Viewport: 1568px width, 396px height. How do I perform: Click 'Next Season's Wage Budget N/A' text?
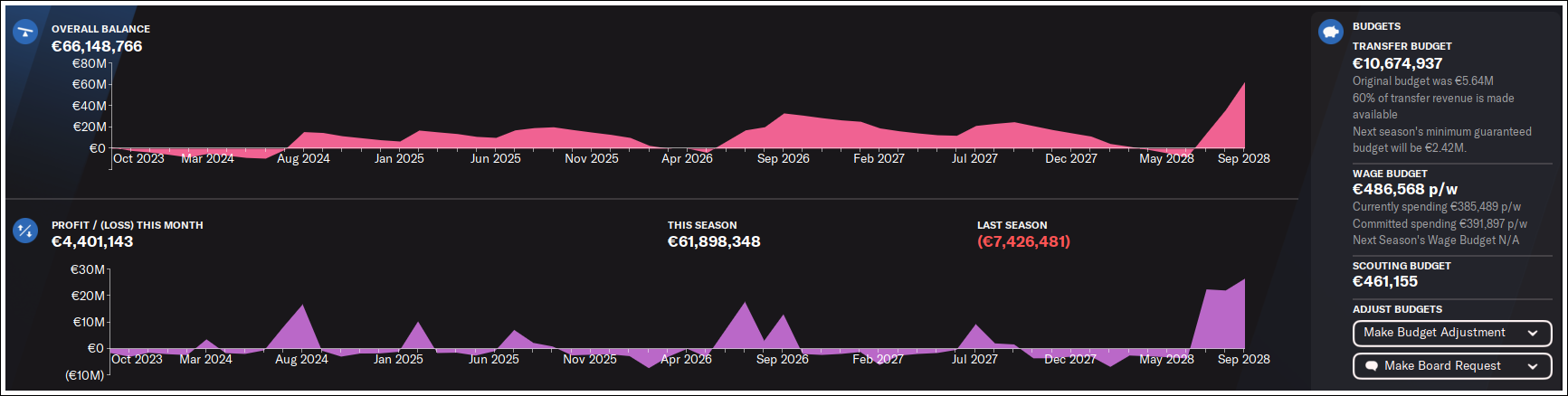pos(1435,240)
